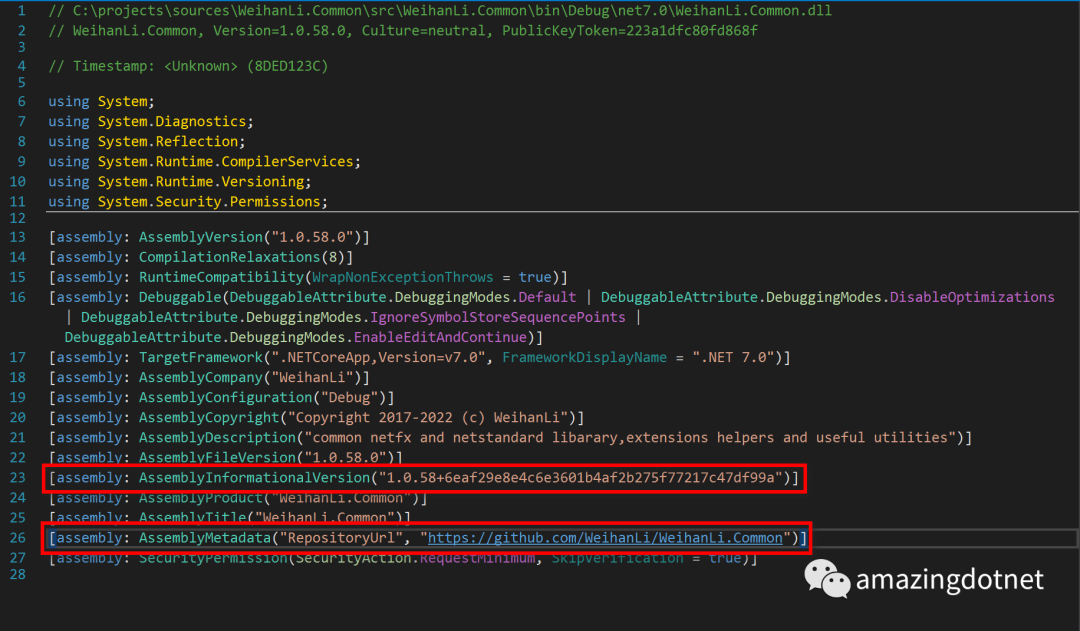Click the "common netfx and netstandard" description string
1080x631 pixels.
click(x=630, y=437)
